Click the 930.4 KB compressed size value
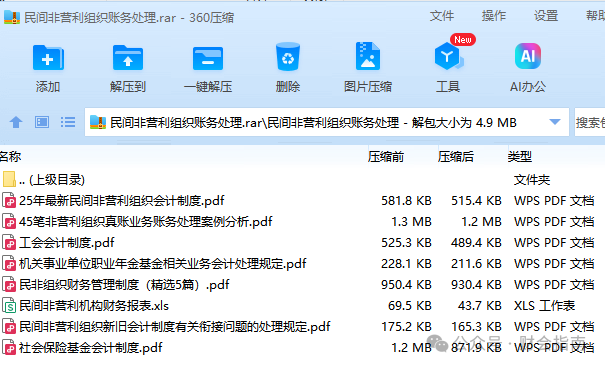This screenshot has width=605, height=367. coord(476,285)
